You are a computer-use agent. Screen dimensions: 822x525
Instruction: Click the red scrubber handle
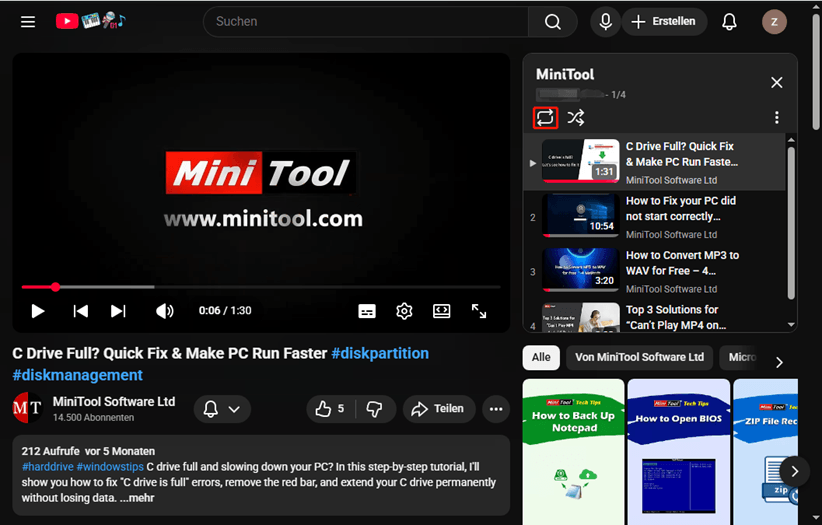55,287
